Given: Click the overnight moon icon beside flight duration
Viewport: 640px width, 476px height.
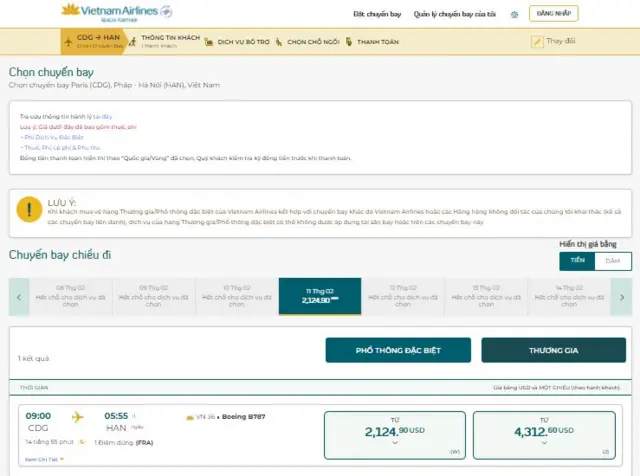Looking at the screenshot, I should [x=82, y=442].
